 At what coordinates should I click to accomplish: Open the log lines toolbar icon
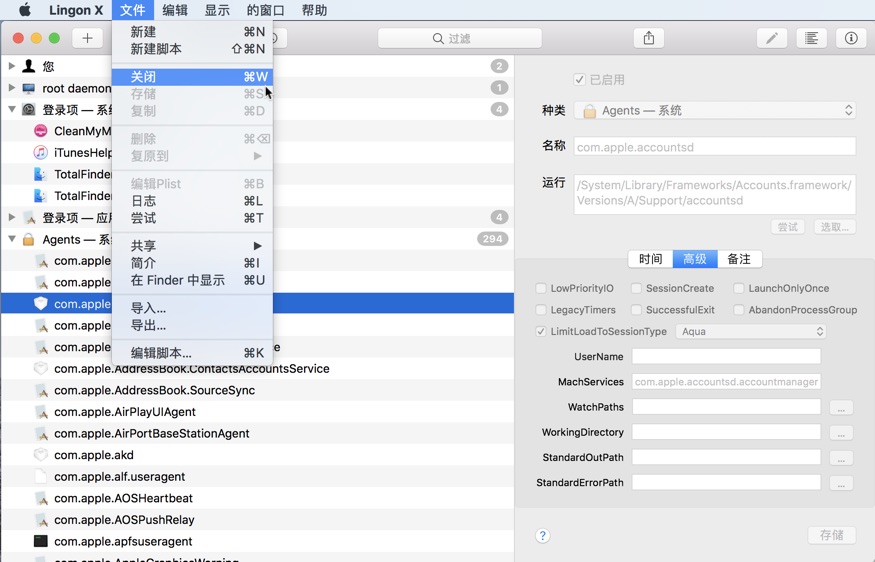pos(811,38)
